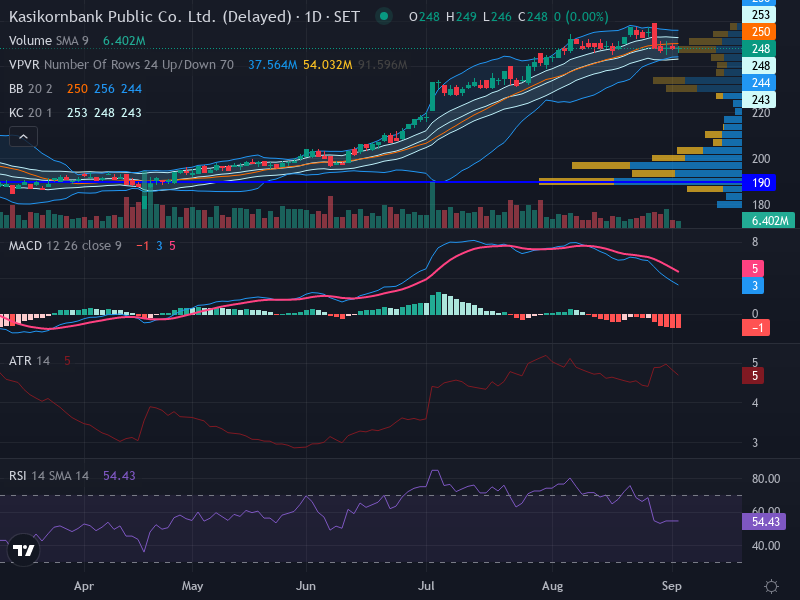Click the Jul label on time axis
The image size is (800, 600).
[426, 586]
